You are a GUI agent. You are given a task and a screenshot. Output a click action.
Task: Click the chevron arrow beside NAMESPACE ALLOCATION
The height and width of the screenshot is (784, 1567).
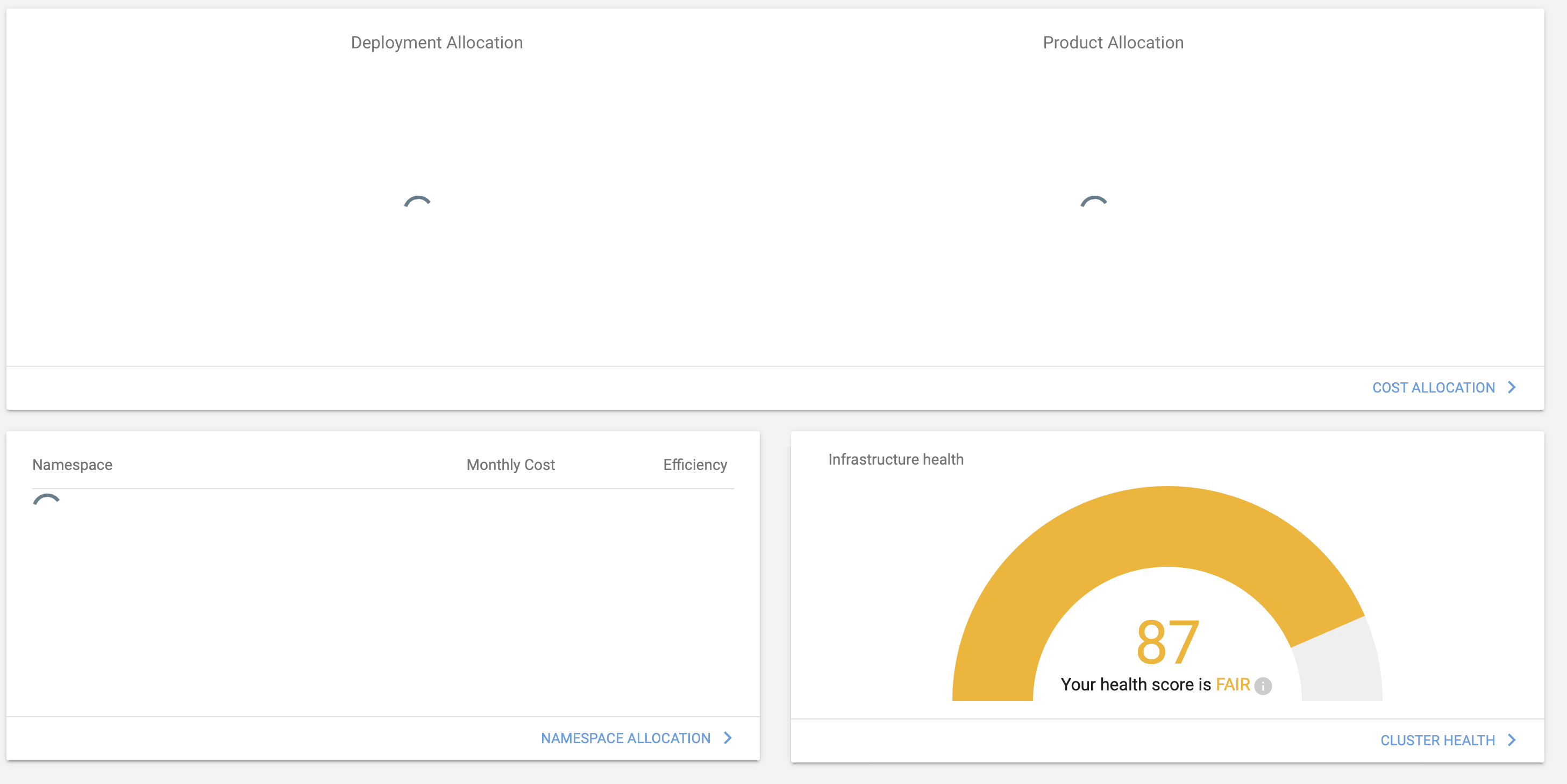coord(728,738)
